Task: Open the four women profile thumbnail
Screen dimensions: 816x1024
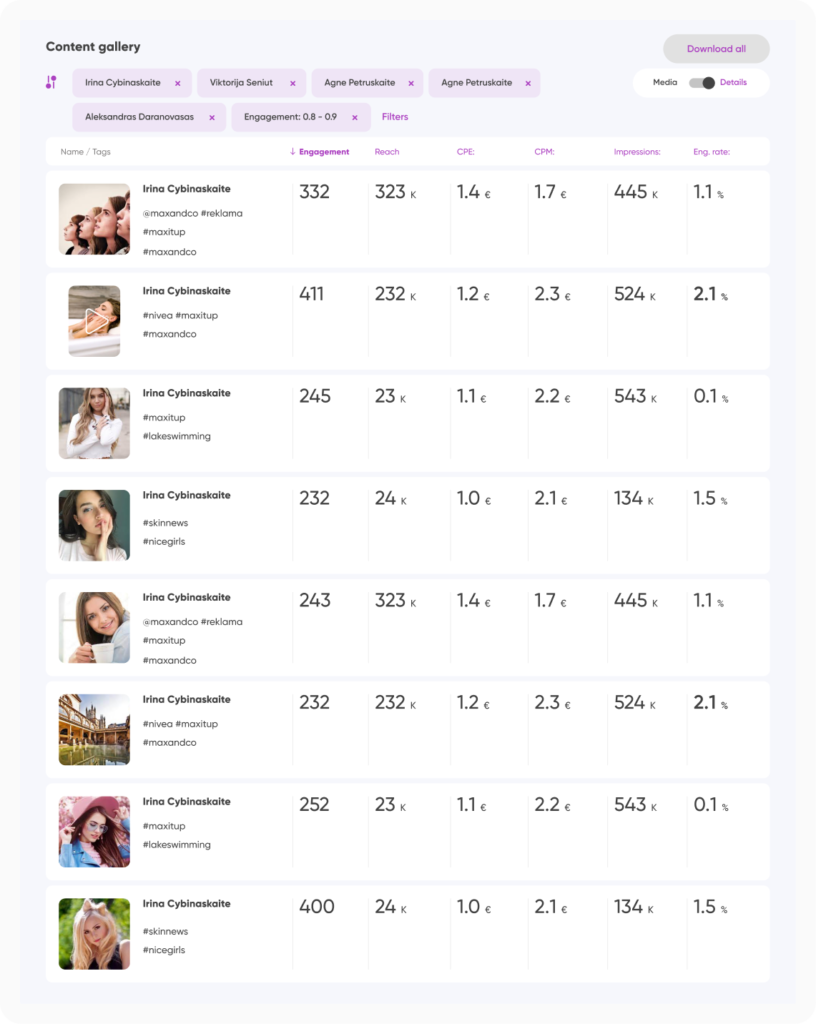Action: pos(94,219)
